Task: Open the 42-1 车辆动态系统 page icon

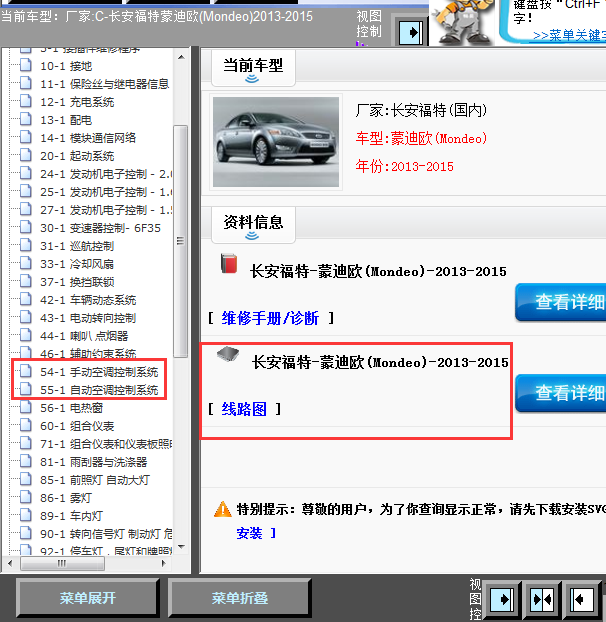Action: coord(26,299)
